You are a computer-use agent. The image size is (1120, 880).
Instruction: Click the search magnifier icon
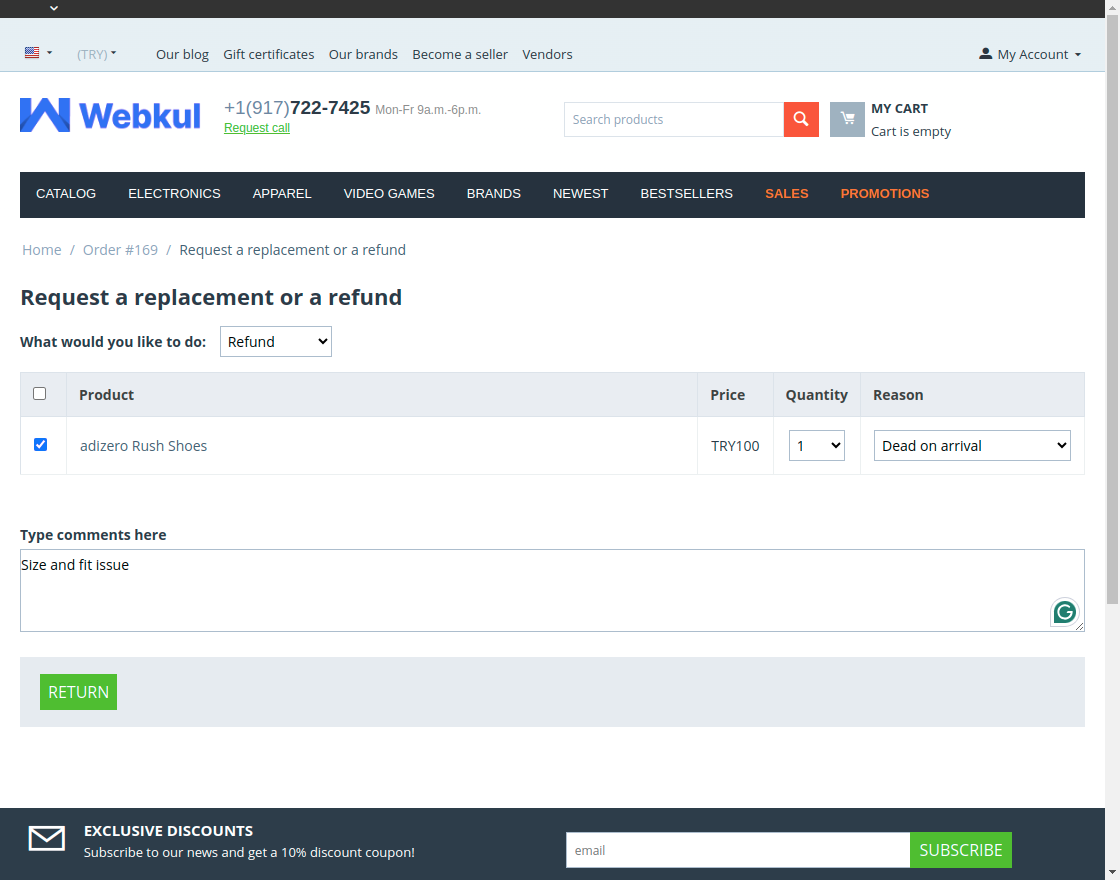[800, 119]
